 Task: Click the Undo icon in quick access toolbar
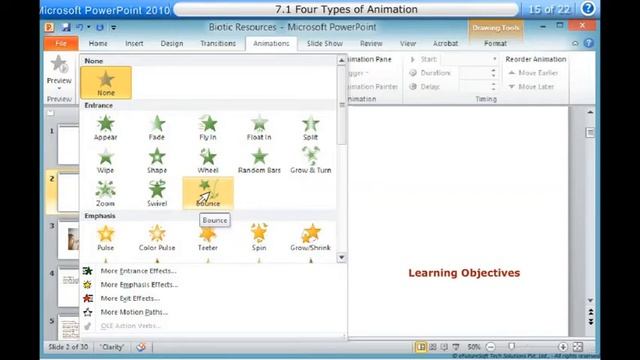tap(80, 27)
